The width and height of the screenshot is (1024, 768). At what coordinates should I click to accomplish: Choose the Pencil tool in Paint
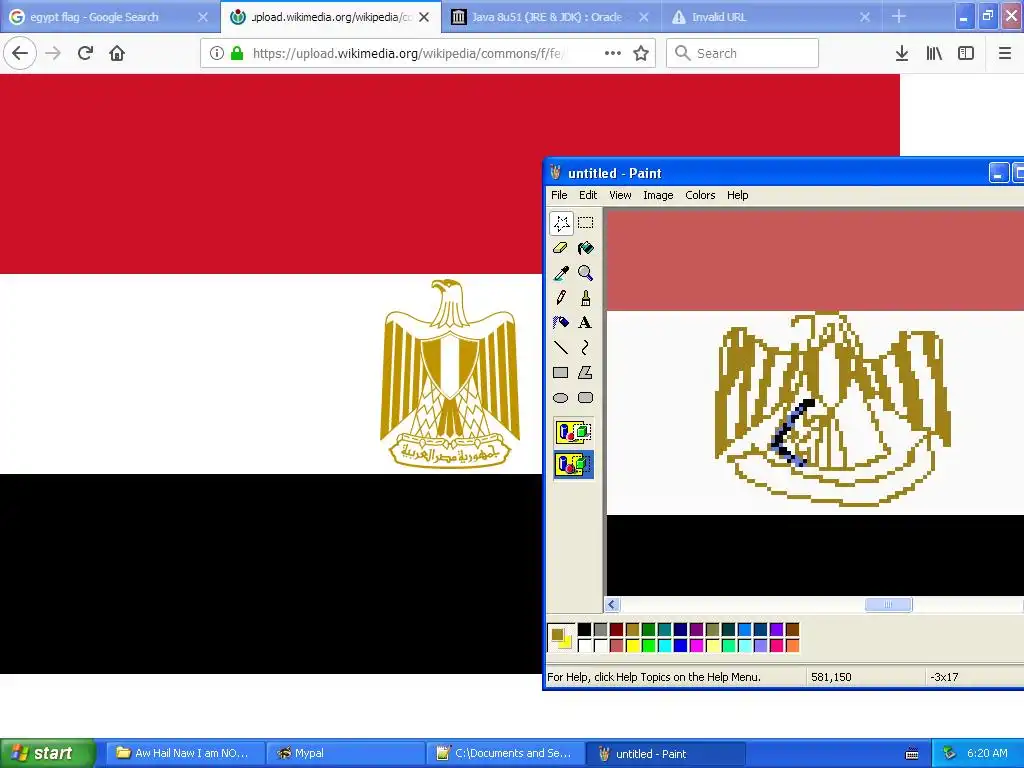click(x=561, y=298)
